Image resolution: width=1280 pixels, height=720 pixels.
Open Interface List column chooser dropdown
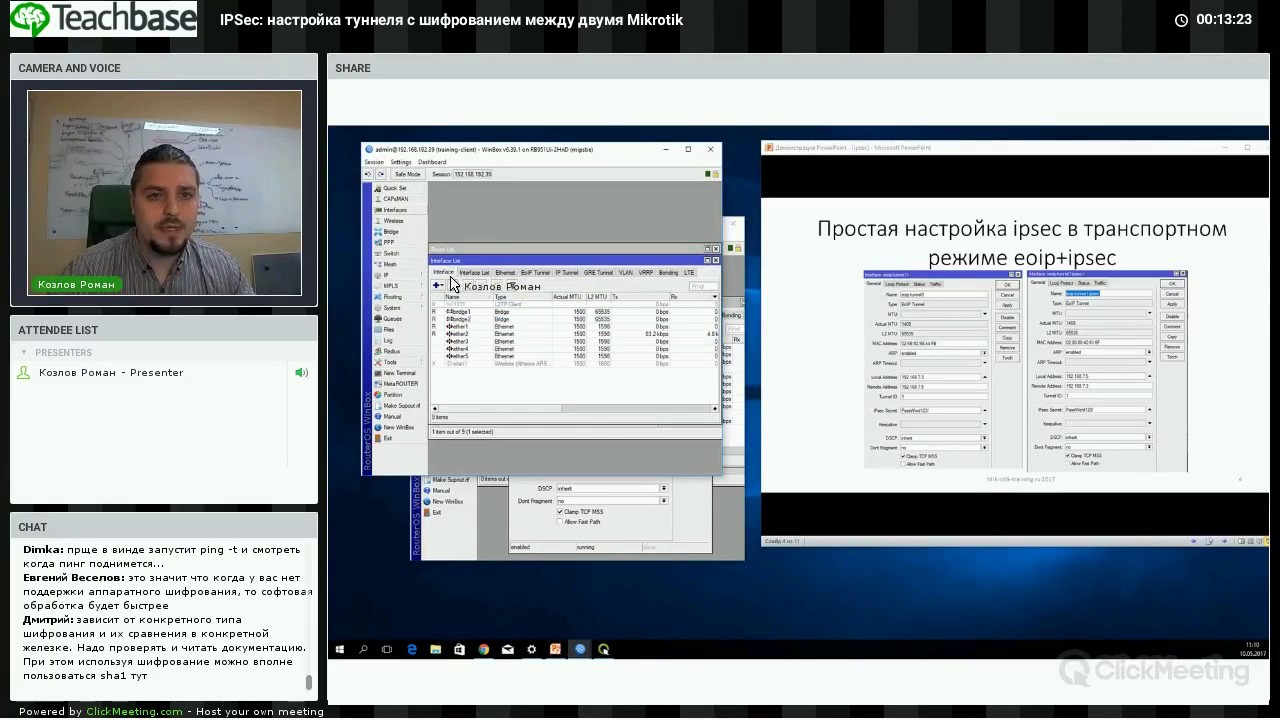pos(715,297)
